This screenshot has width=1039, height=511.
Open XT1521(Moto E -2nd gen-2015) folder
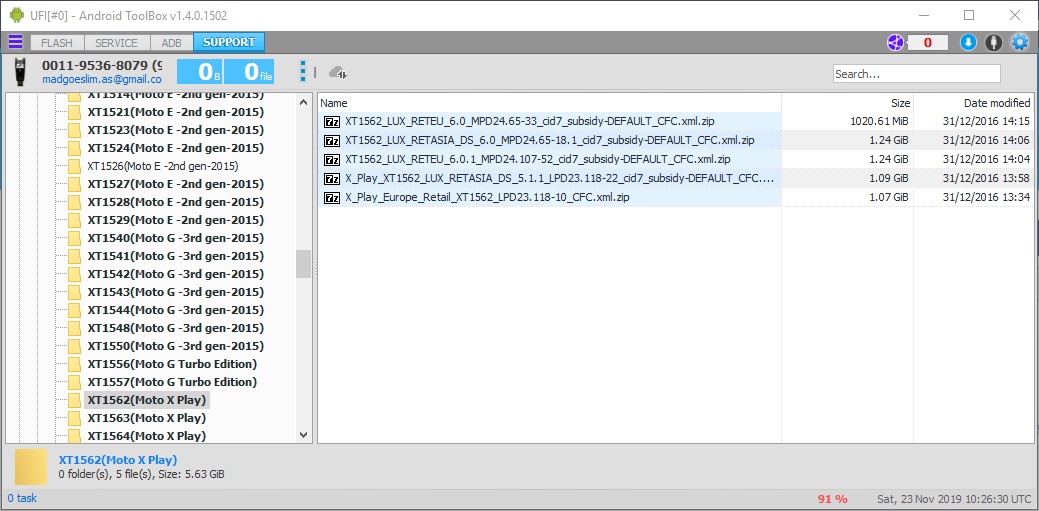175,112
